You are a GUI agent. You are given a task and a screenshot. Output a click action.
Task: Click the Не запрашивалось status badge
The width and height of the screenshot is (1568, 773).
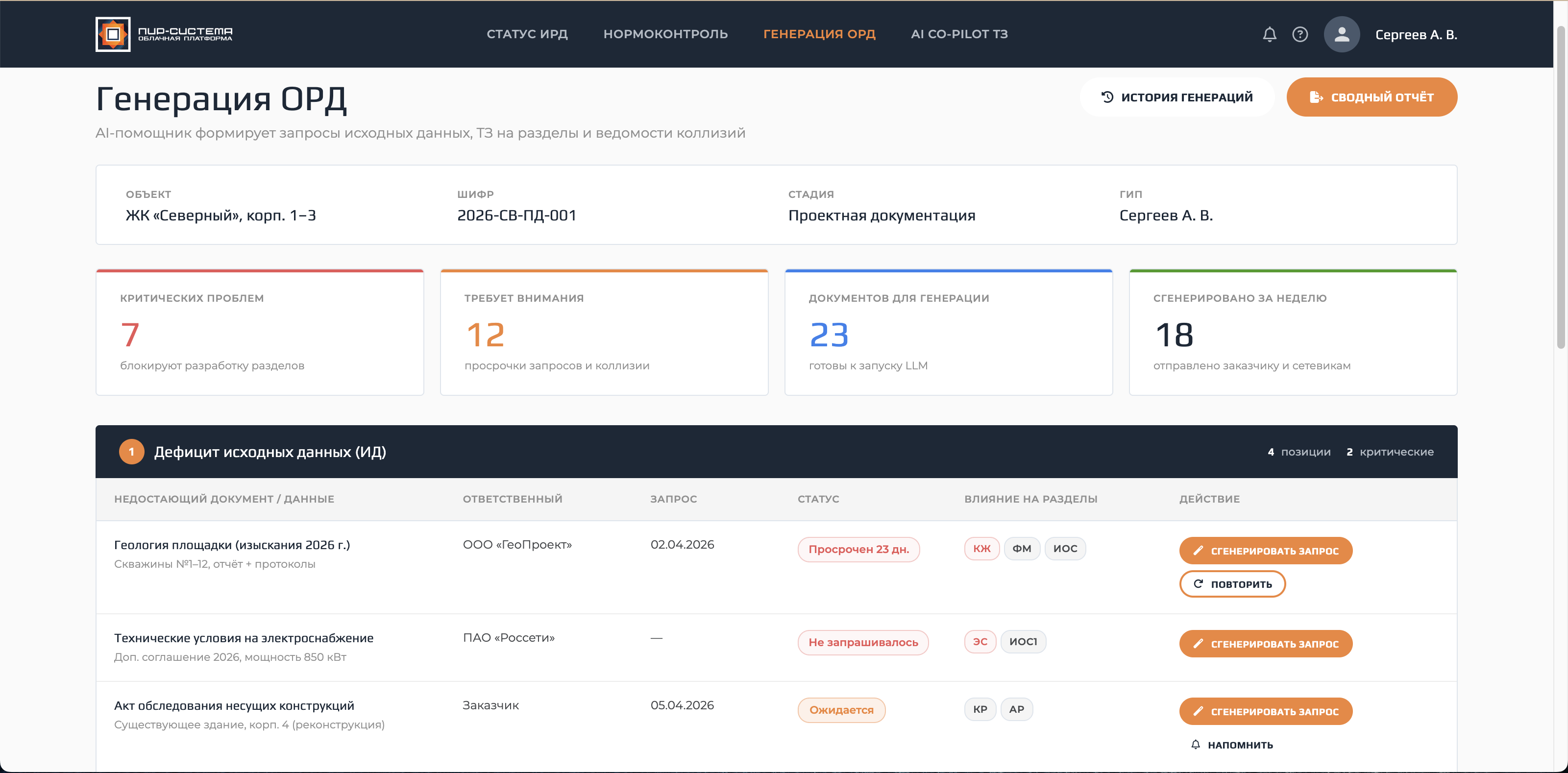point(862,642)
